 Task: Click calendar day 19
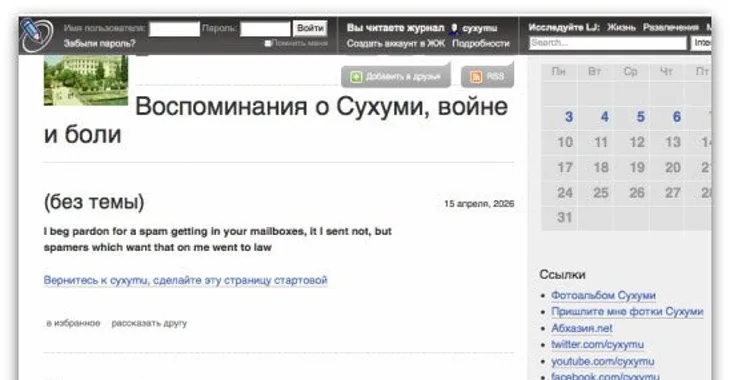(x=637, y=167)
